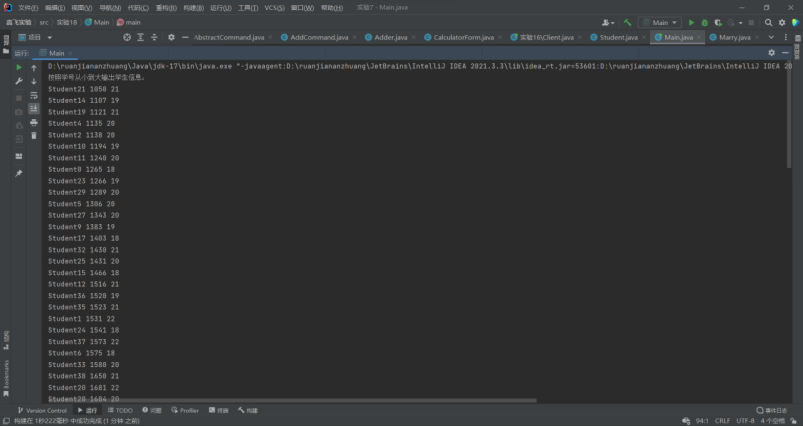The height and width of the screenshot is (427, 803).
Task: Open Bookmarks side tool window
Action: [6, 378]
